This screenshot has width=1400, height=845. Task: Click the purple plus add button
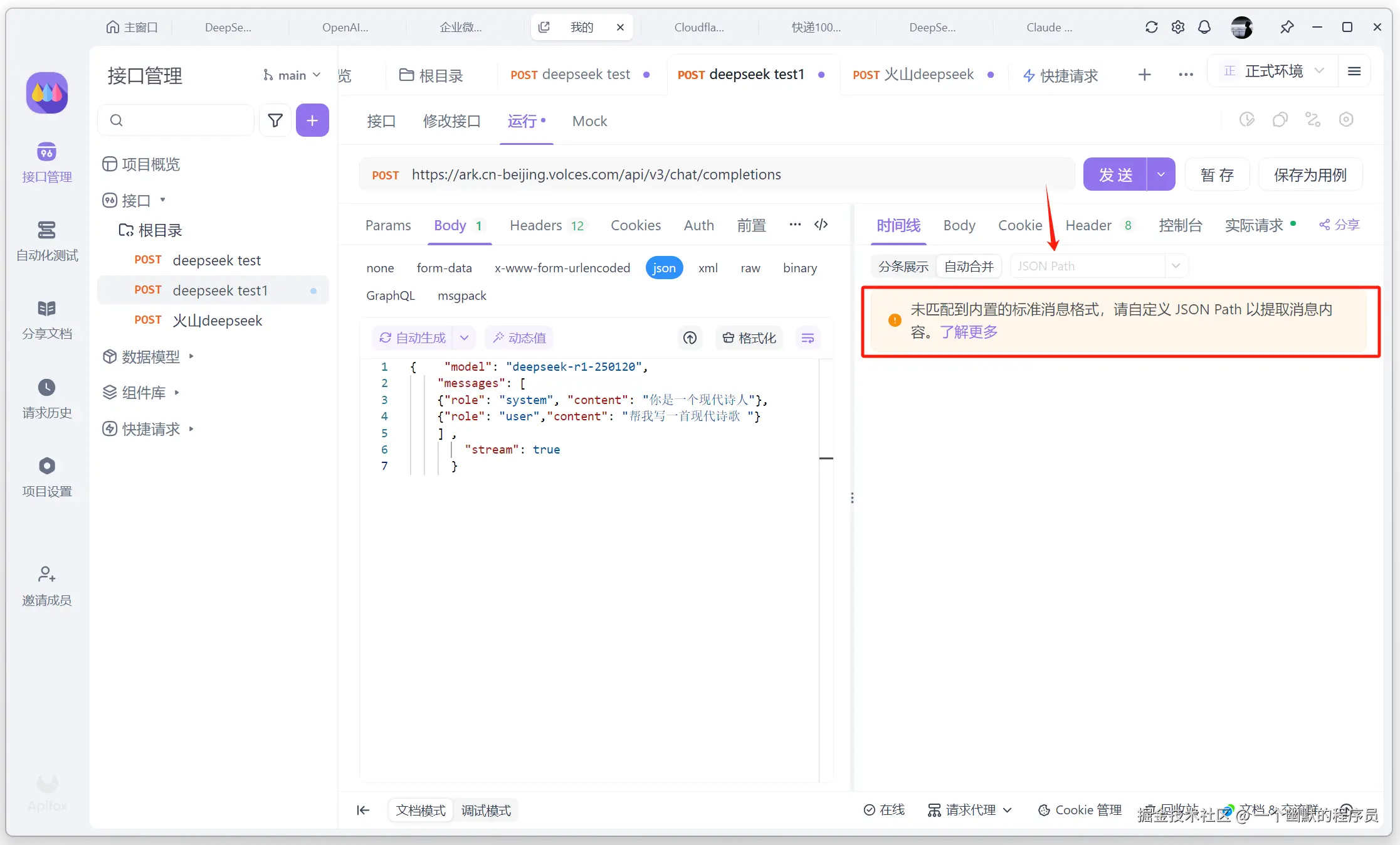point(312,120)
